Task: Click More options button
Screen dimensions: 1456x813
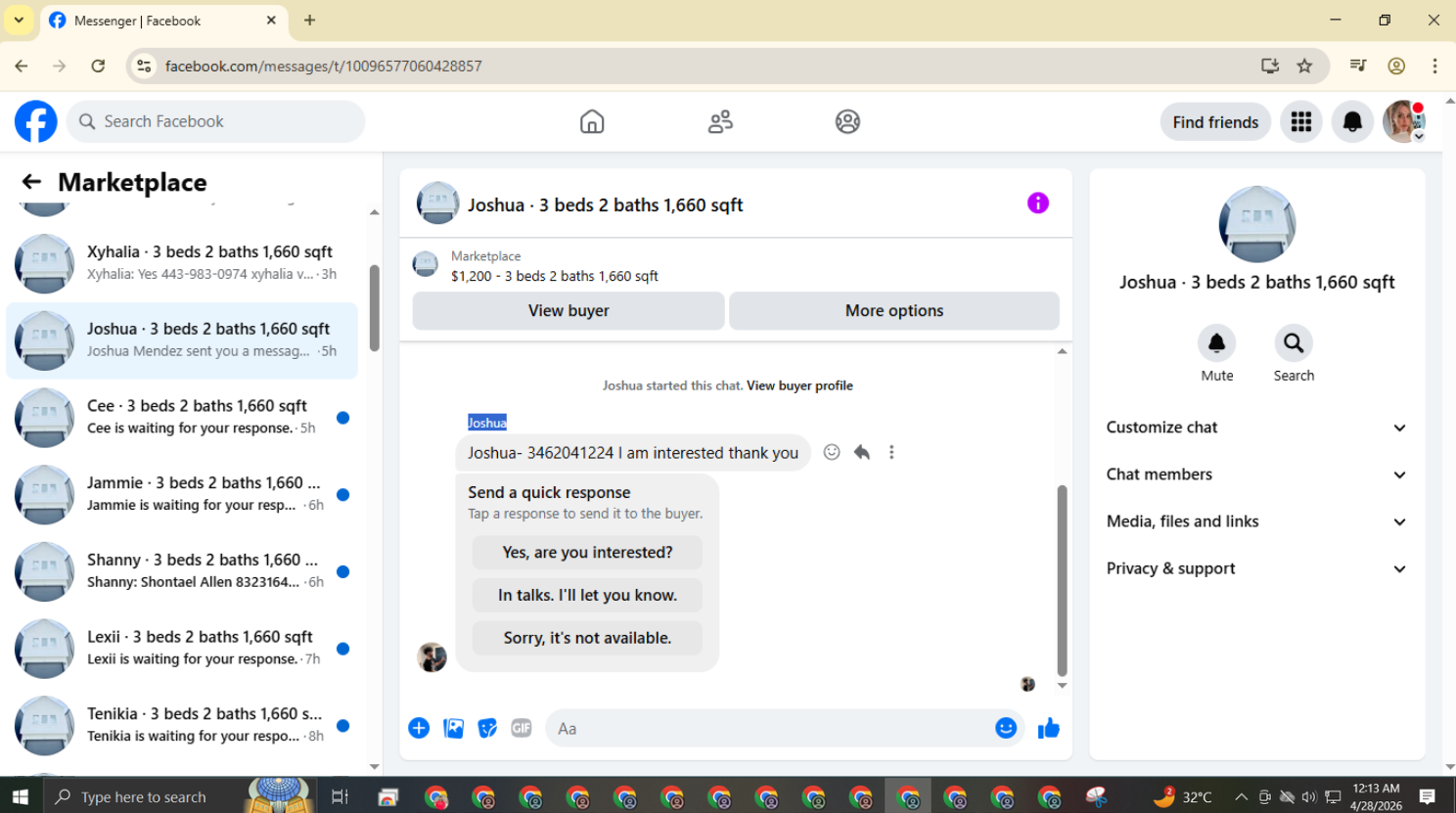Action: 894,310
